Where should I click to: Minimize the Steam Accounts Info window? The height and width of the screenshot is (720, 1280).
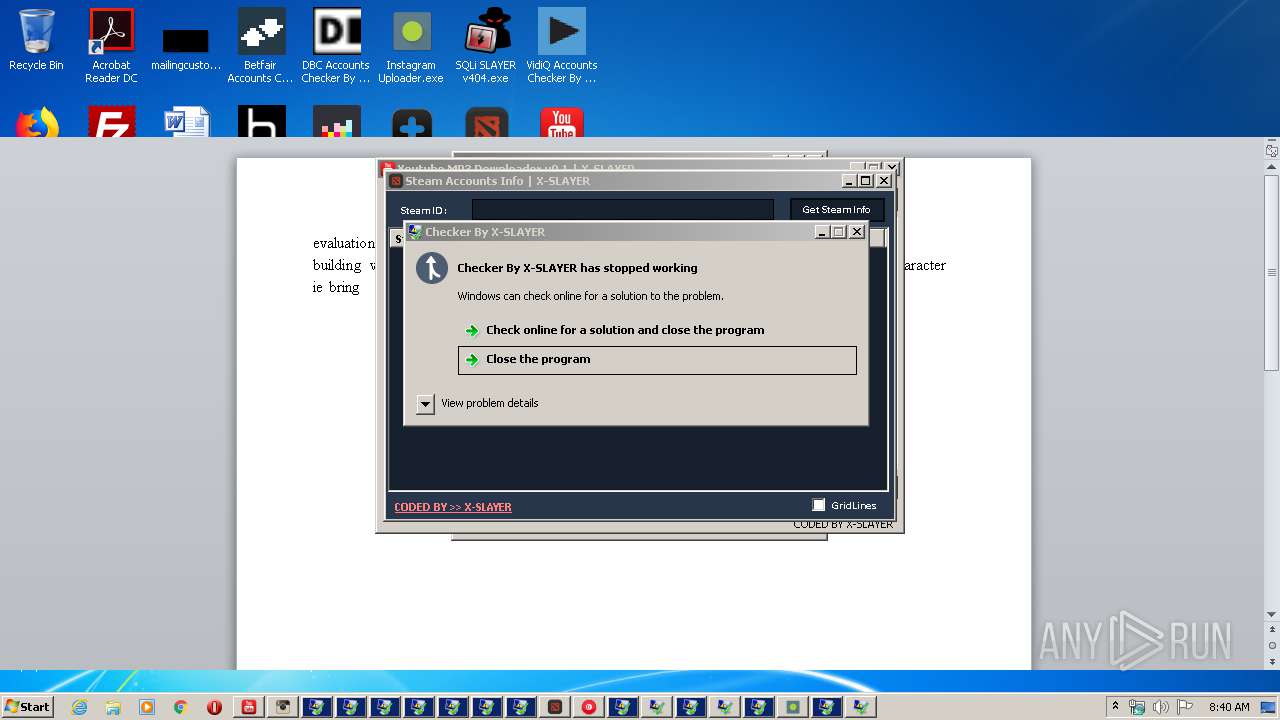[x=849, y=181]
